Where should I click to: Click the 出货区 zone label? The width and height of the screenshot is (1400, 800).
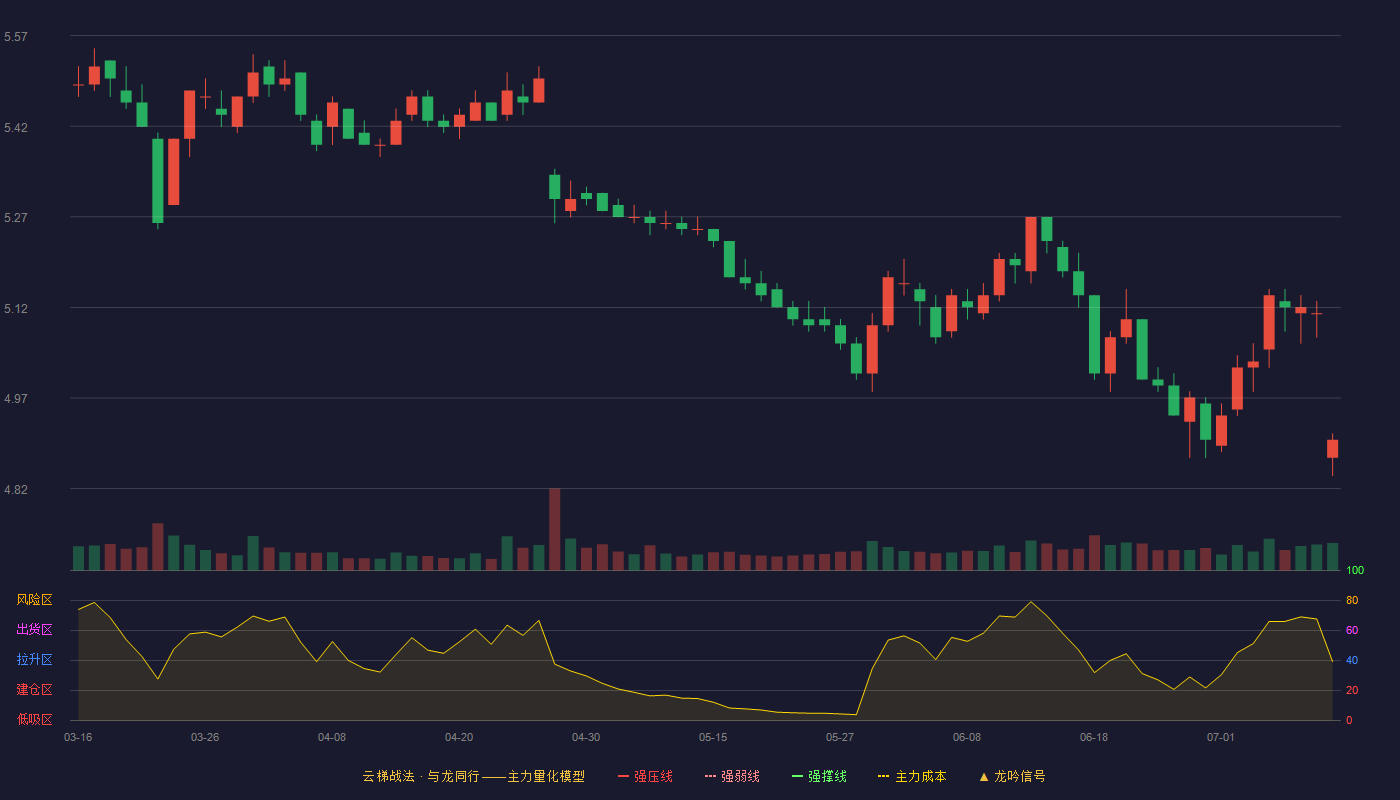point(34,630)
